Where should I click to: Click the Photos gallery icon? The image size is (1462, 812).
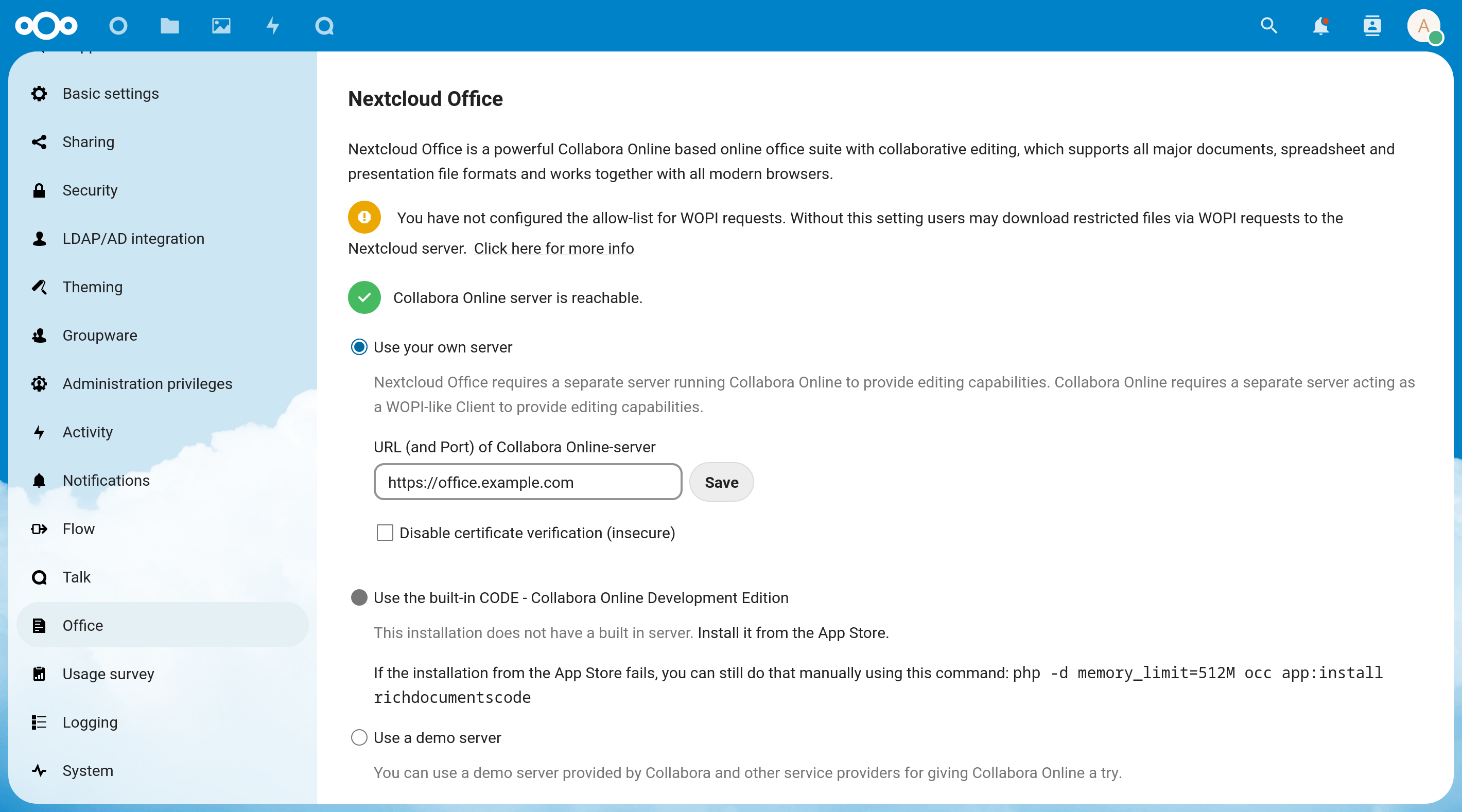220,27
